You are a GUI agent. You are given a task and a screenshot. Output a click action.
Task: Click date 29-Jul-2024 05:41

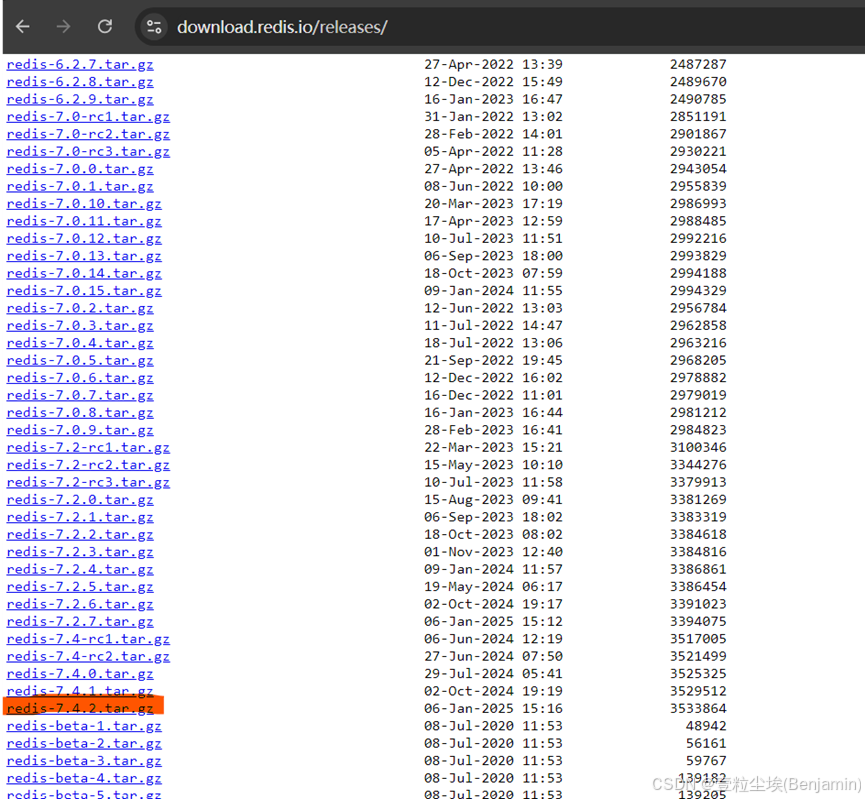point(493,674)
